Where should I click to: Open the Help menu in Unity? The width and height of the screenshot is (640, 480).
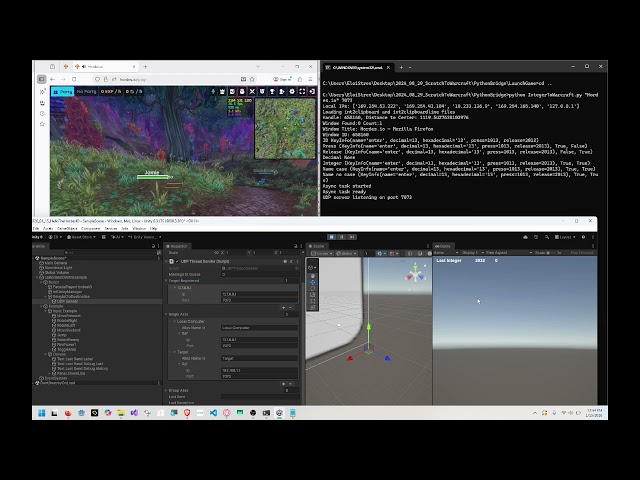click(153, 229)
